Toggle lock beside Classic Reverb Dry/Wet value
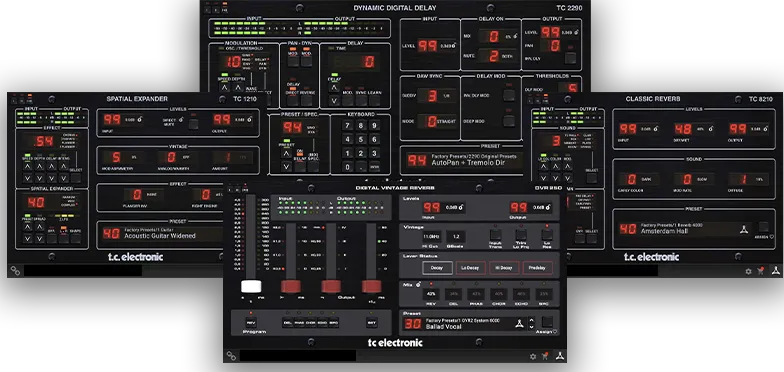 pyautogui.click(x=710, y=129)
